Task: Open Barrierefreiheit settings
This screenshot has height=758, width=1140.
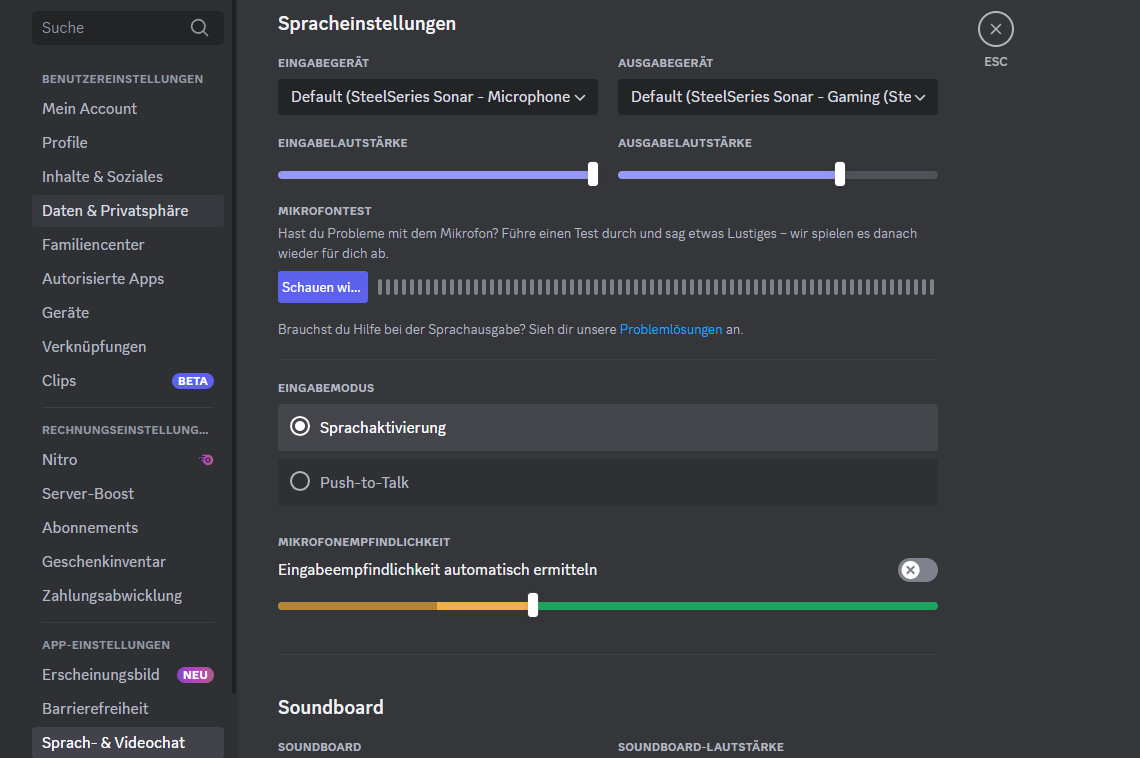Action: pyautogui.click(x=128, y=709)
